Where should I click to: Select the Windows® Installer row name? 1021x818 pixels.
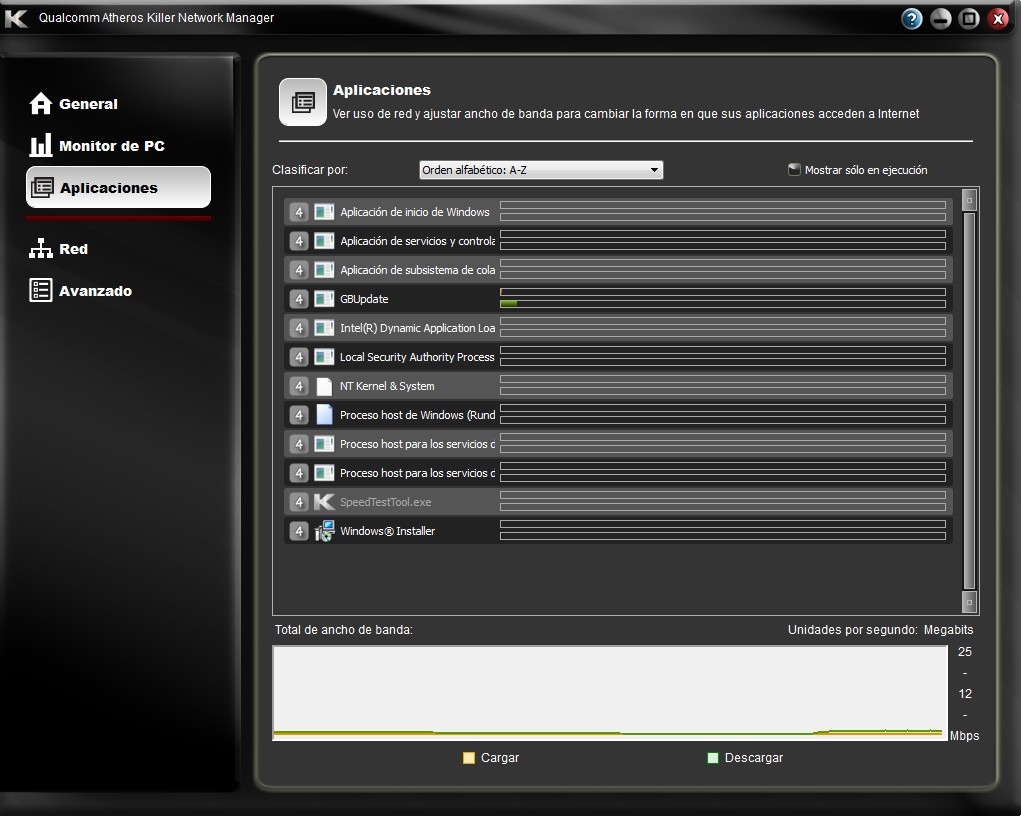click(x=387, y=531)
